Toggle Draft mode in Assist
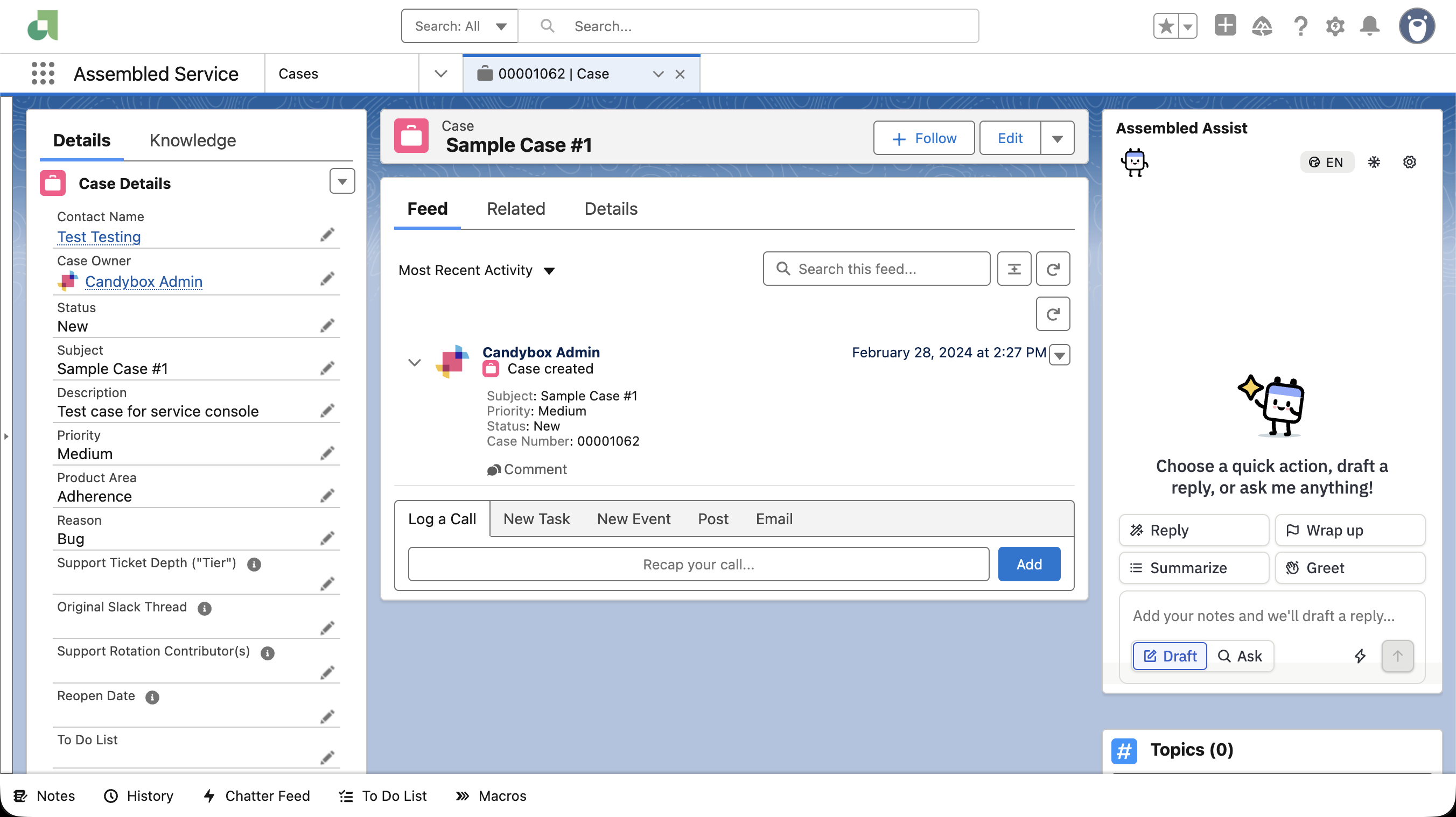Image resolution: width=1456 pixels, height=817 pixels. pyautogui.click(x=1170, y=656)
